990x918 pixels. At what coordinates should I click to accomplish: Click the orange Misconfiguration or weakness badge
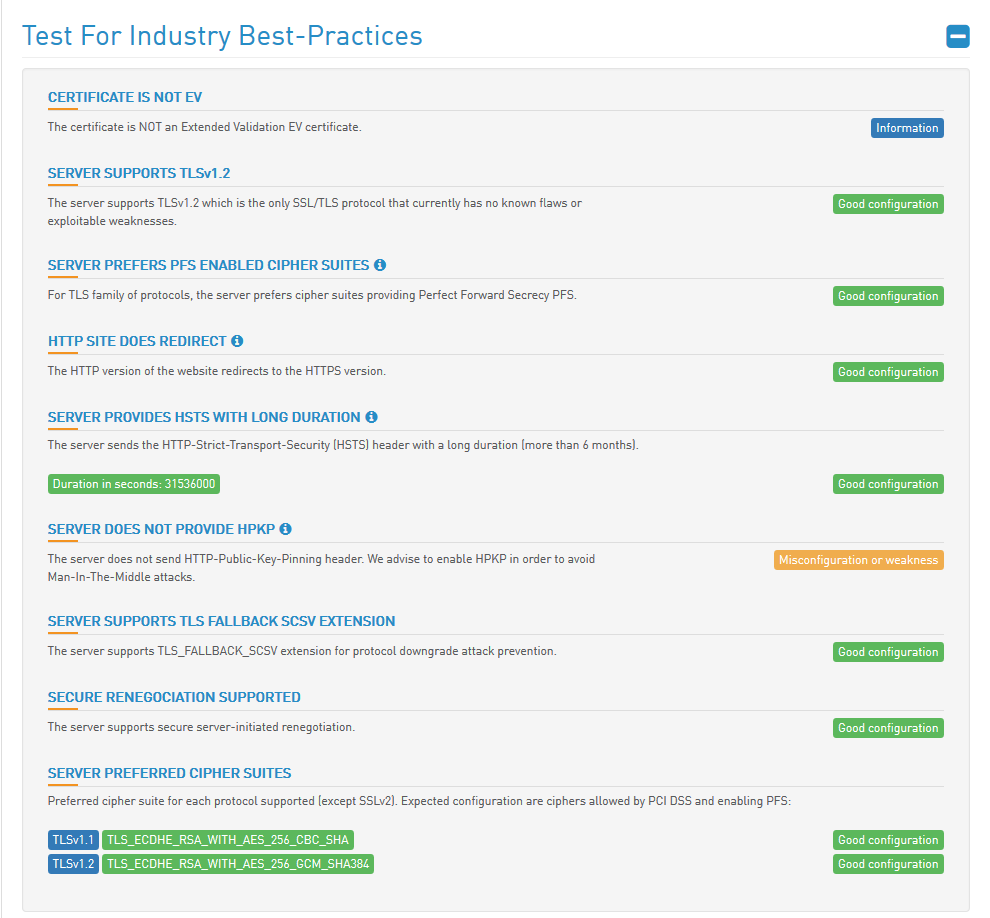858,560
